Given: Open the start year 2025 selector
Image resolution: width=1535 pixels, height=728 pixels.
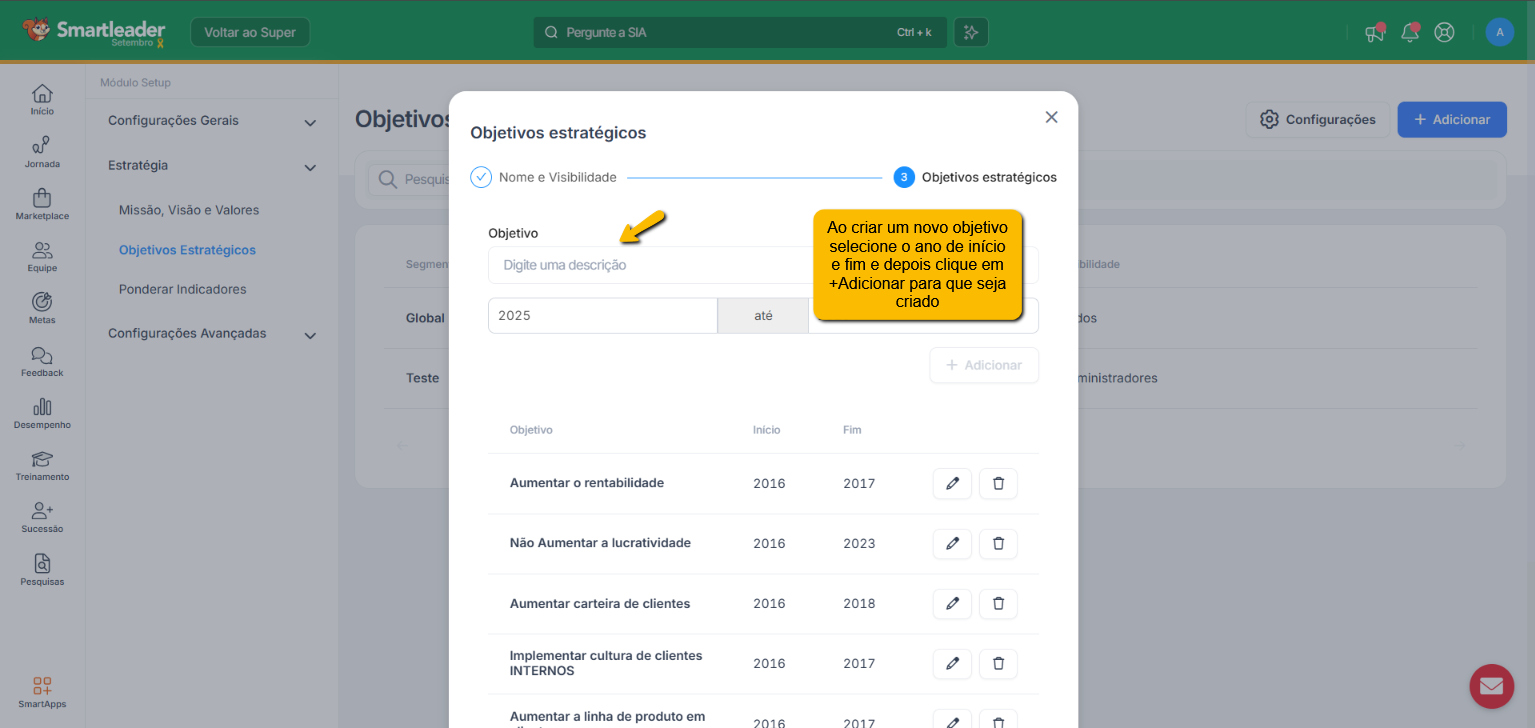Looking at the screenshot, I should click(x=602, y=316).
